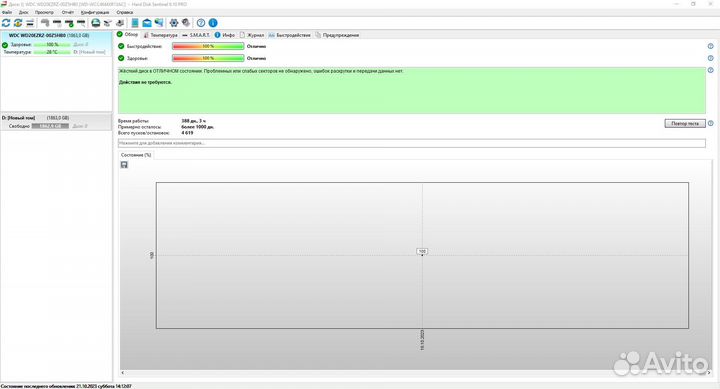Open the blue report document toolbar icon

[135, 23]
